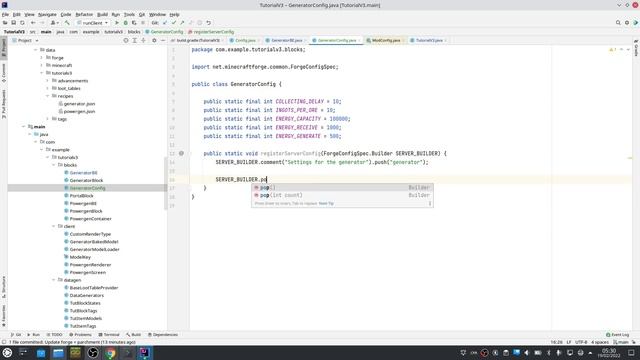The width and height of the screenshot is (640, 360).
Task: Click the volume icon in system tray
Action: [x=527, y=353]
